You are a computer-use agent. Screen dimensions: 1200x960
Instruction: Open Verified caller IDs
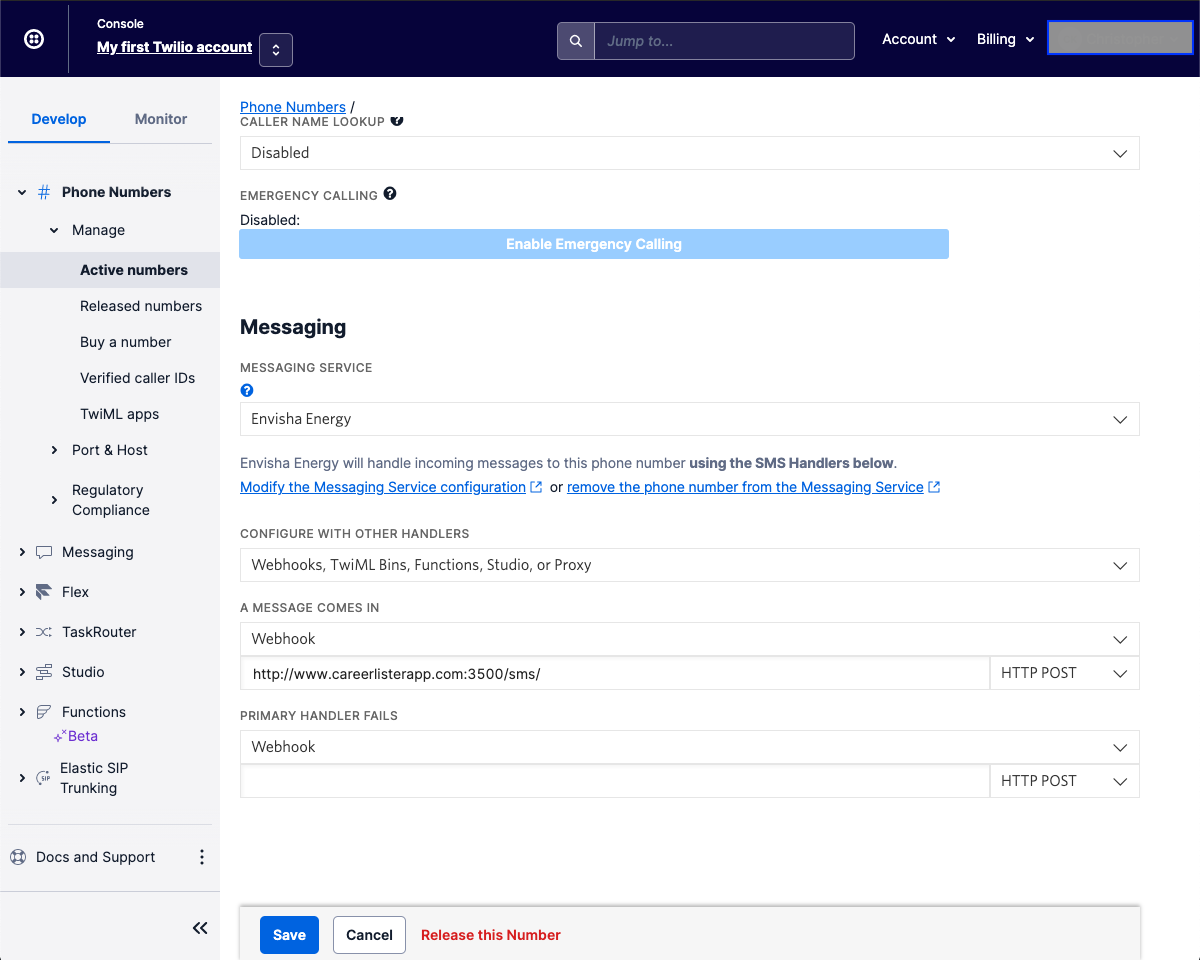click(138, 378)
